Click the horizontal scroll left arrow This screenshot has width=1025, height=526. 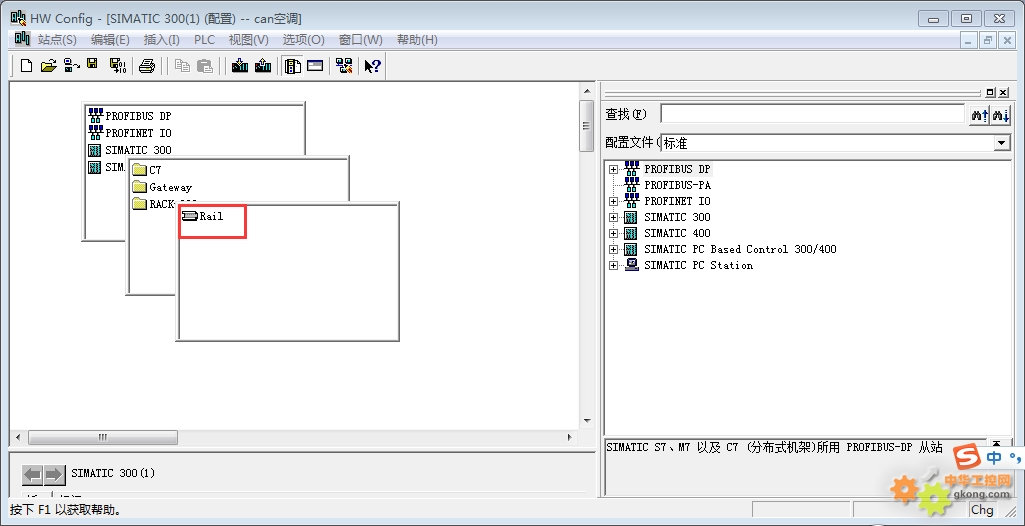18,437
